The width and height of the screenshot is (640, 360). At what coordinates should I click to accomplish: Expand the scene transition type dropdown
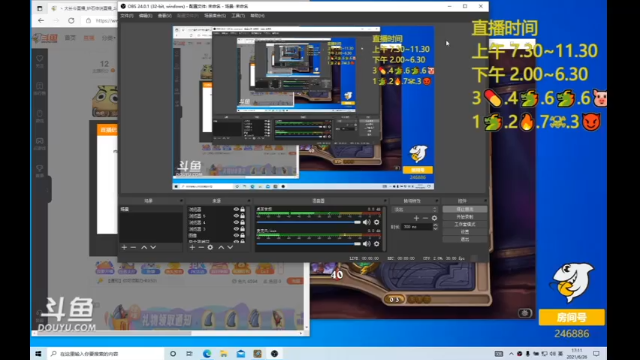tap(414, 209)
